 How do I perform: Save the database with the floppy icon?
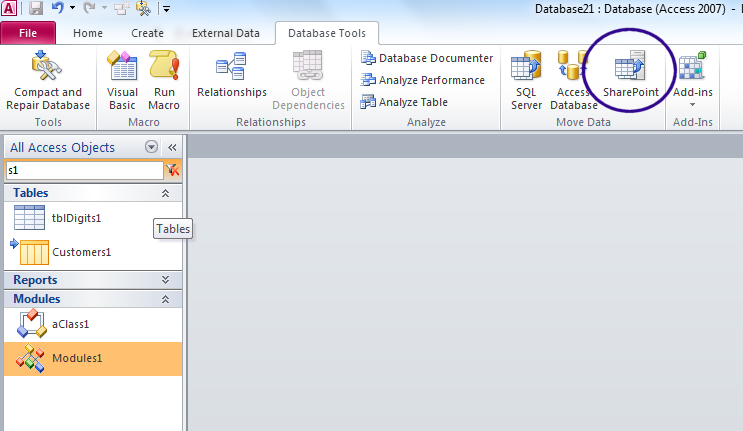(x=36, y=8)
